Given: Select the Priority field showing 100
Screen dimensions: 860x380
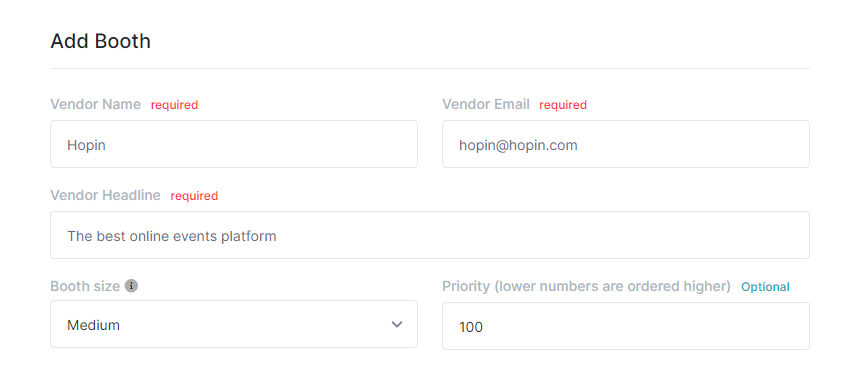Looking at the screenshot, I should [626, 326].
